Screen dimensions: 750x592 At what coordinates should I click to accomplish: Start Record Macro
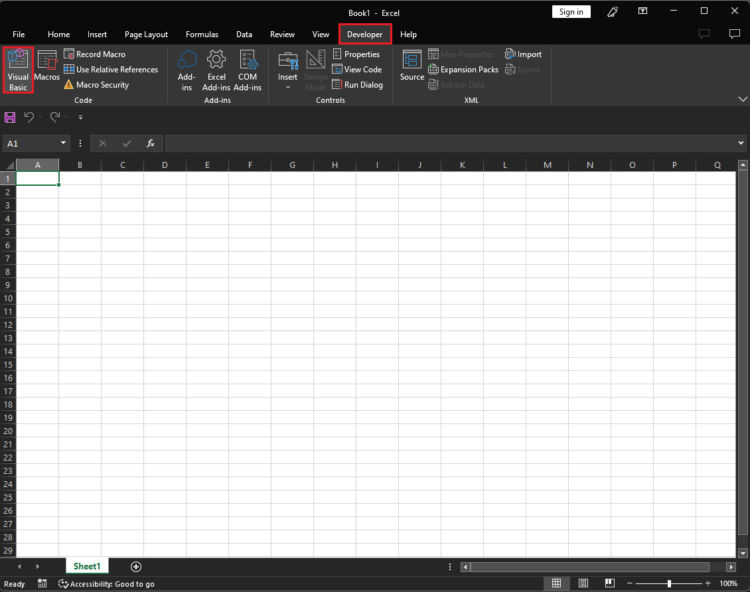[95, 54]
